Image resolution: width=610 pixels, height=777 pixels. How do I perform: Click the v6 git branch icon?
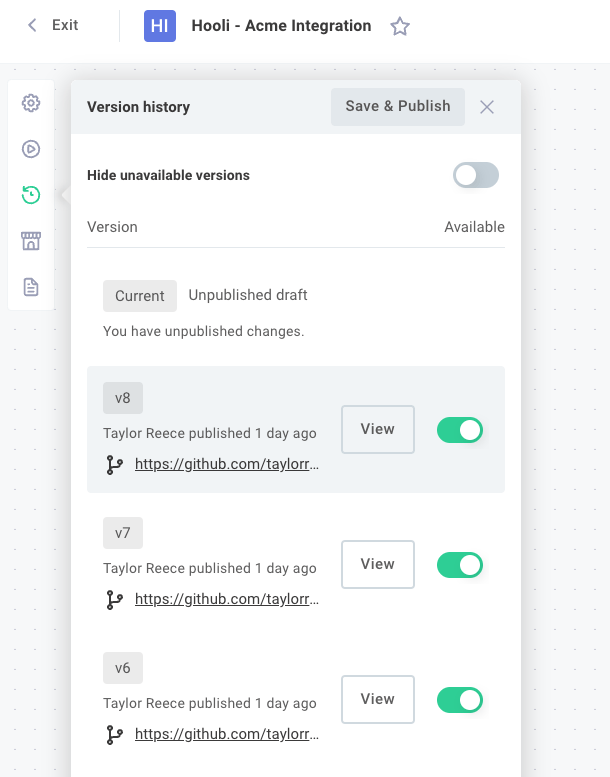(x=114, y=735)
